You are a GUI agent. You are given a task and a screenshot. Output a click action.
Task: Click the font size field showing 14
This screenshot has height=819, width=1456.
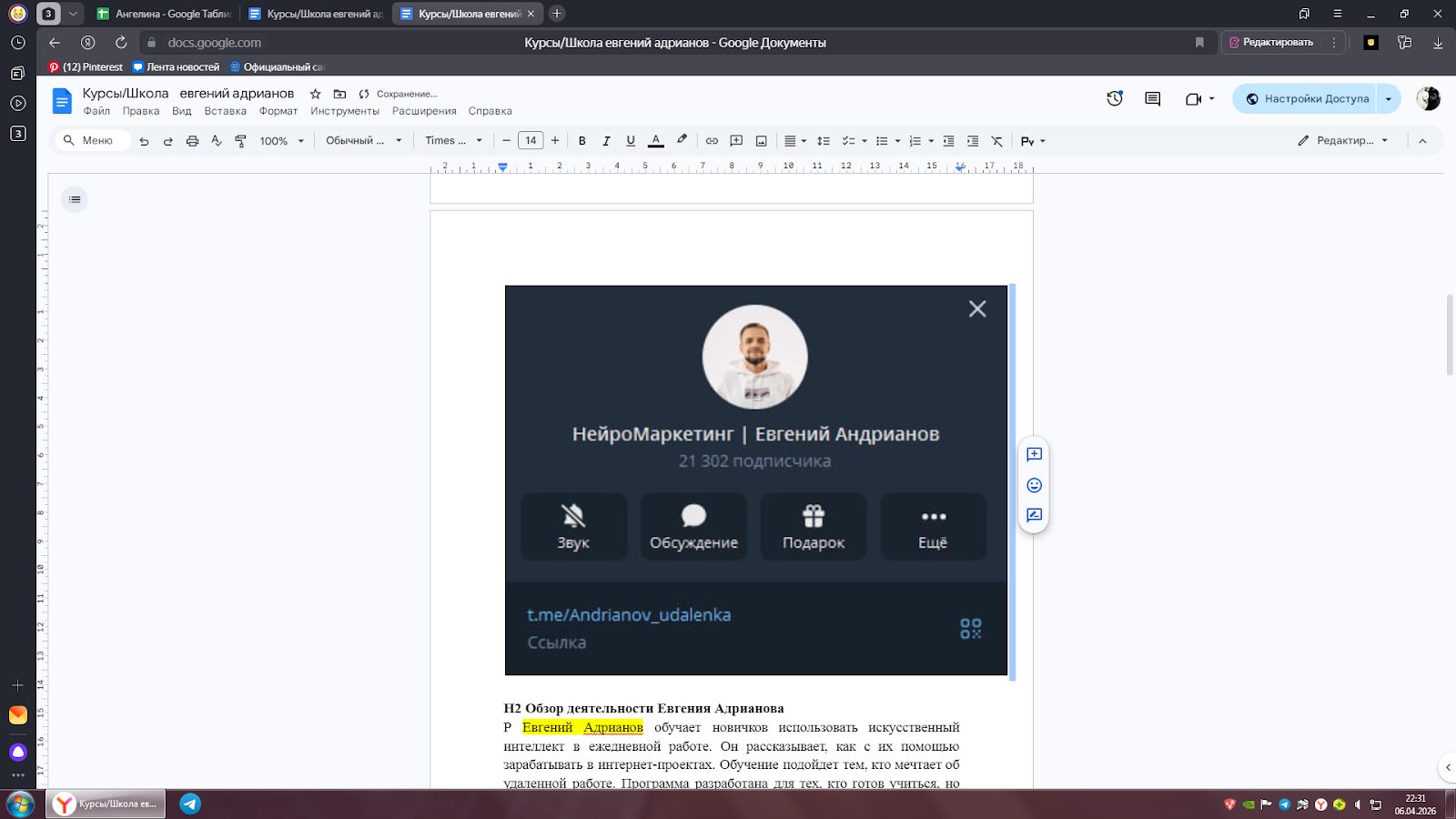(531, 141)
